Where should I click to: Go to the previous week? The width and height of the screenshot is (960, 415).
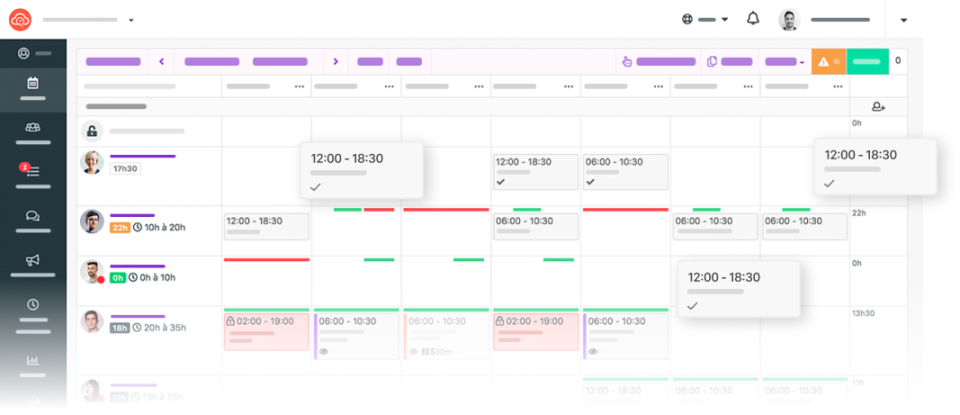[162, 61]
